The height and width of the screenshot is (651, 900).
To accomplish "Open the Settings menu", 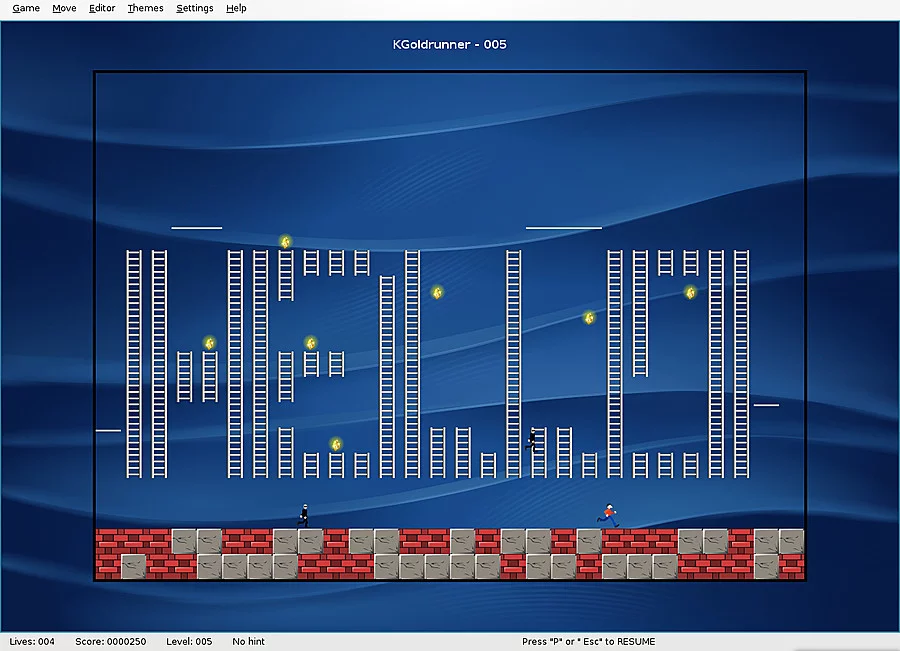I will 195,8.
